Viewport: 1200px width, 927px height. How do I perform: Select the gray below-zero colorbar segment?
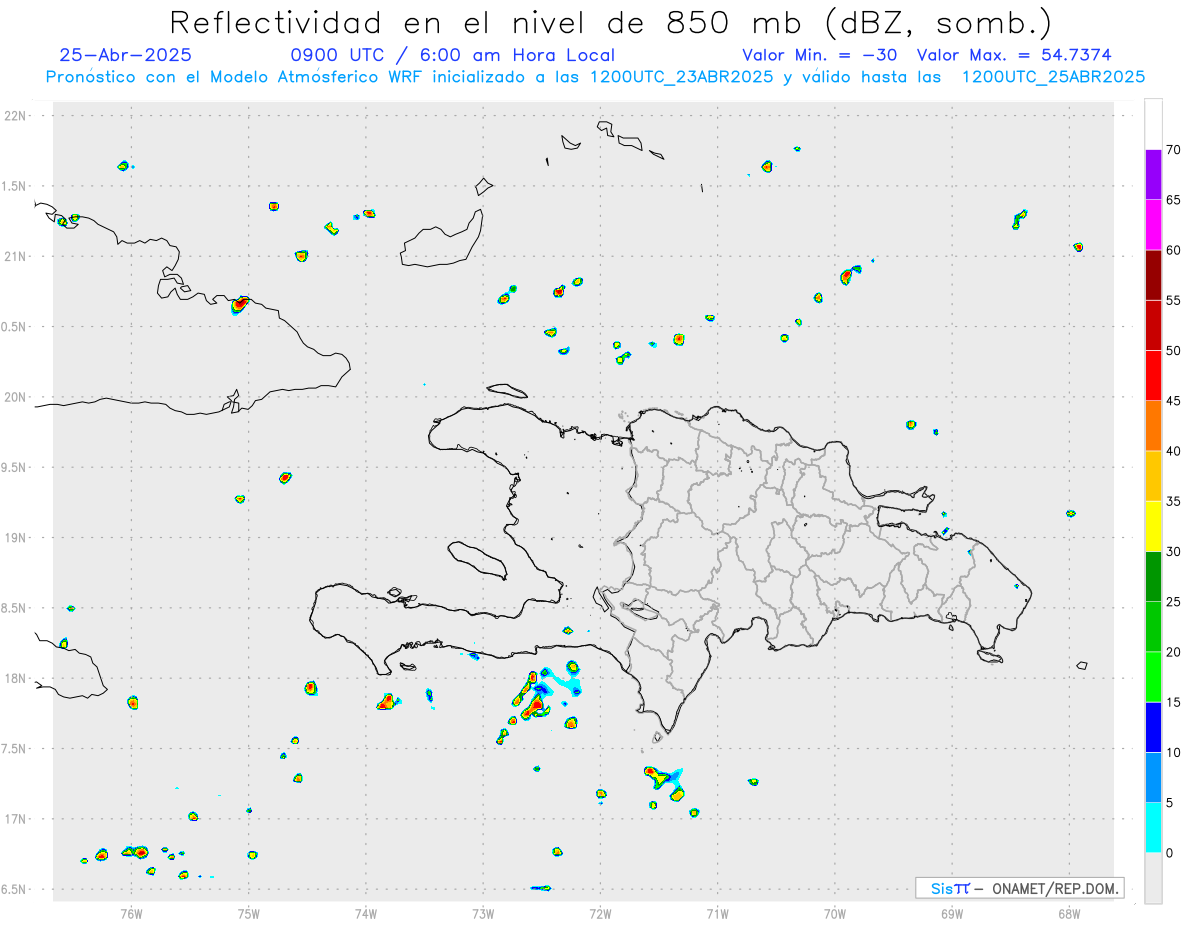tap(1153, 878)
